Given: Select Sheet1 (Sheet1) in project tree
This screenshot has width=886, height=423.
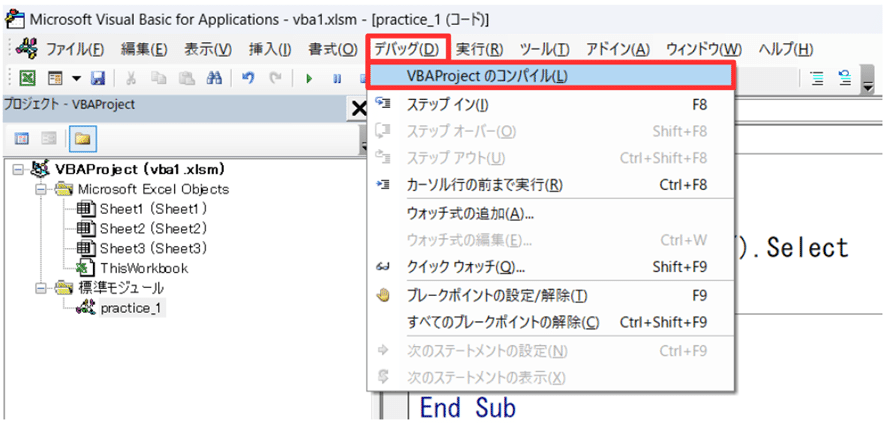Looking at the screenshot, I should 154,208.
